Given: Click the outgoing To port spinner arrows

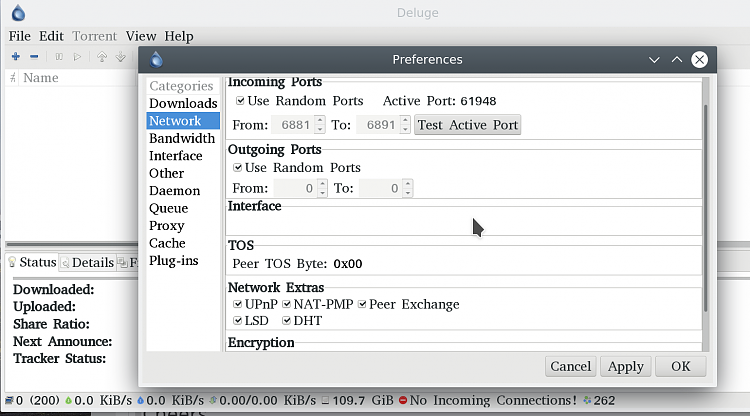Looking at the screenshot, I should [x=408, y=188].
